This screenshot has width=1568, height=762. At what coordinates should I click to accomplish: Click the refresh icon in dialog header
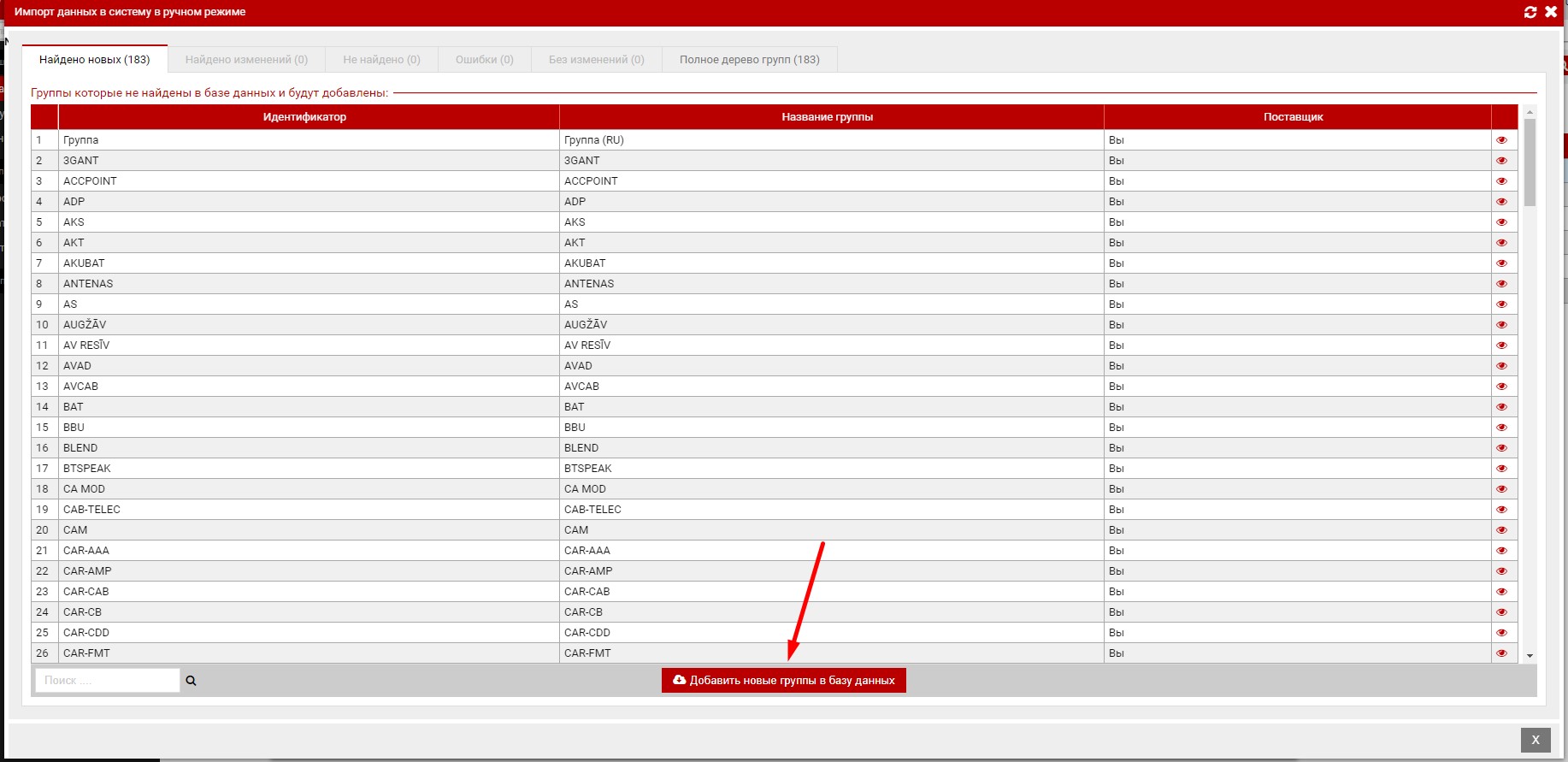1530,12
